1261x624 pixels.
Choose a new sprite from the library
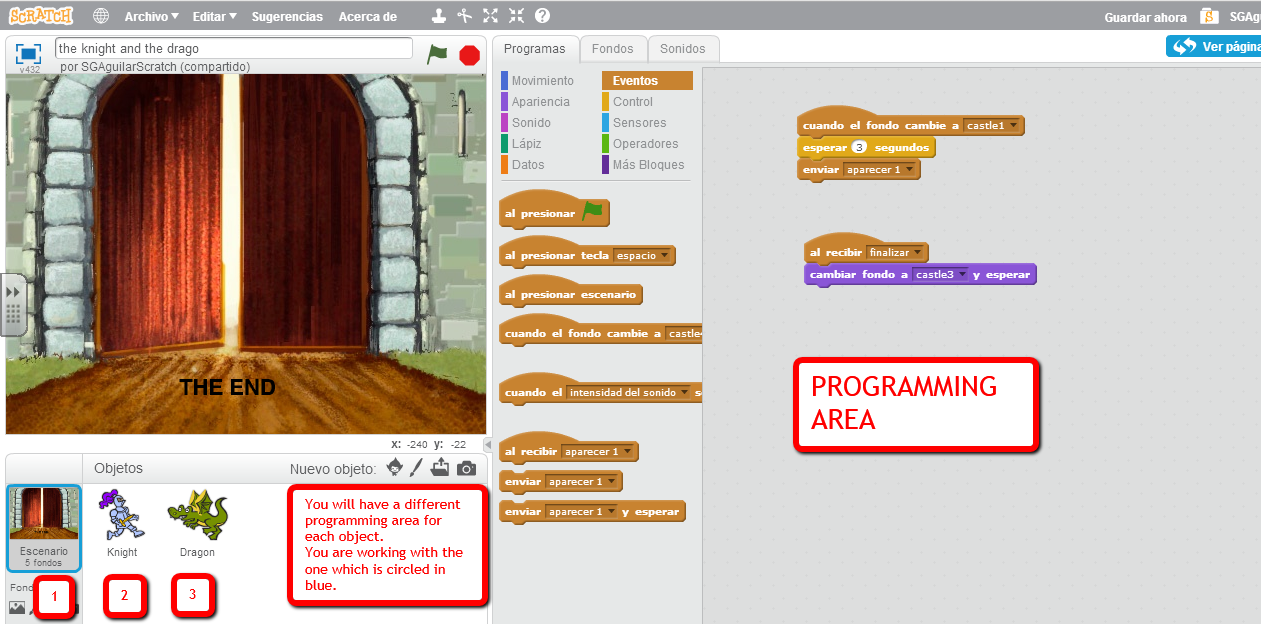tap(394, 467)
